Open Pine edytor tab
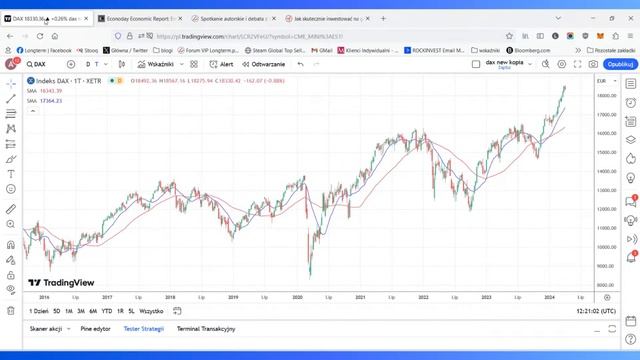This screenshot has height=360, width=640. 96,329
